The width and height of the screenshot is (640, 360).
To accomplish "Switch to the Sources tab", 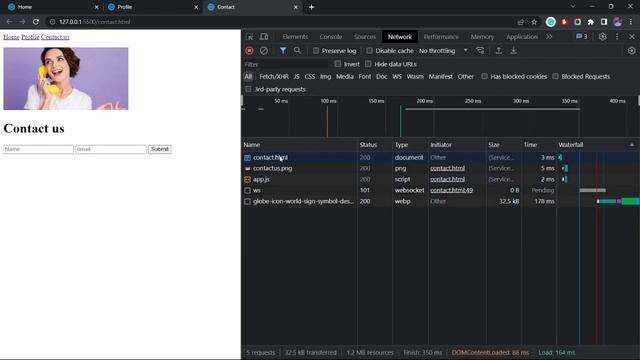I will point(364,37).
